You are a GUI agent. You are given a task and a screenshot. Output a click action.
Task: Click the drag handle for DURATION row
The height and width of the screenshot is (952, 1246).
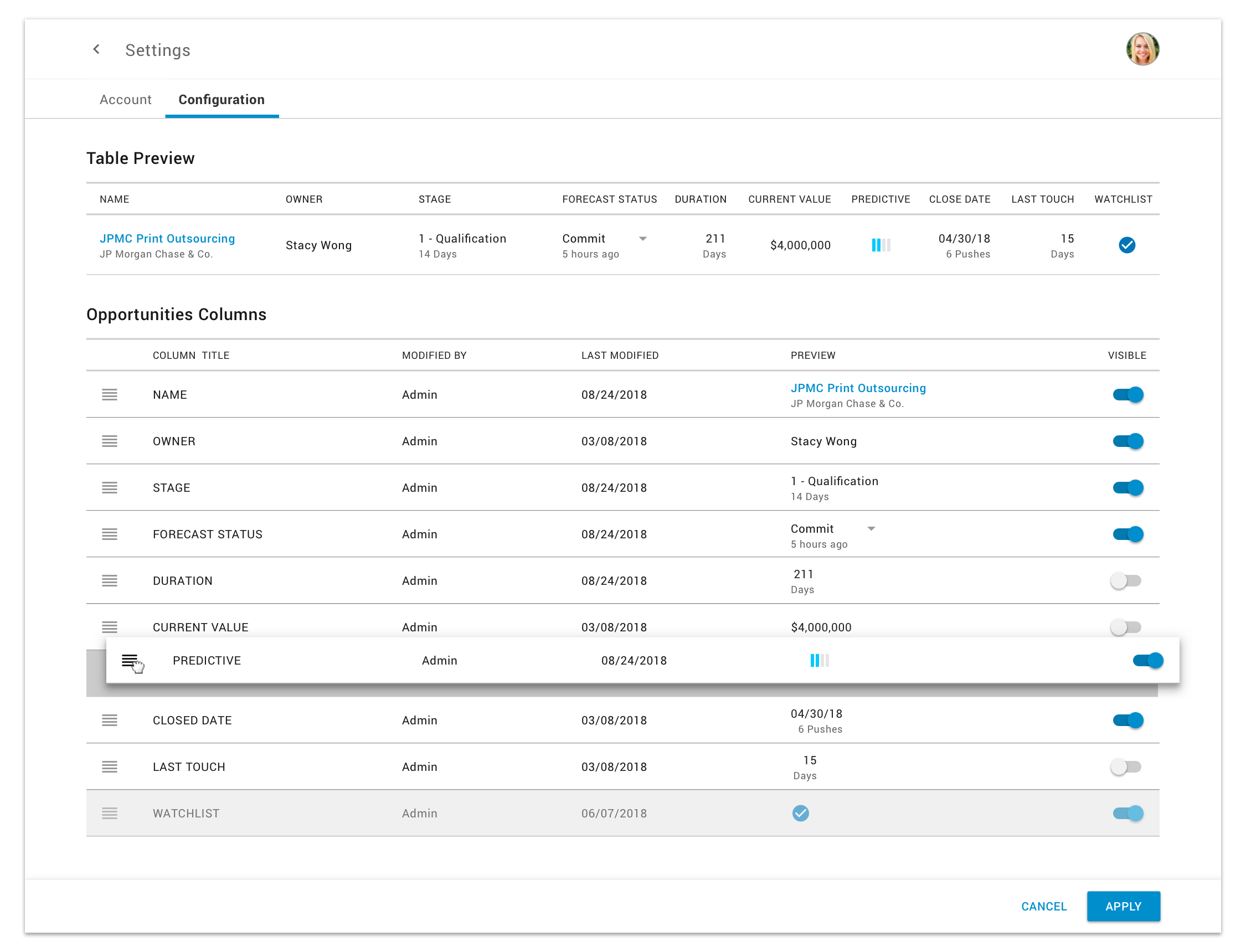pos(109,580)
